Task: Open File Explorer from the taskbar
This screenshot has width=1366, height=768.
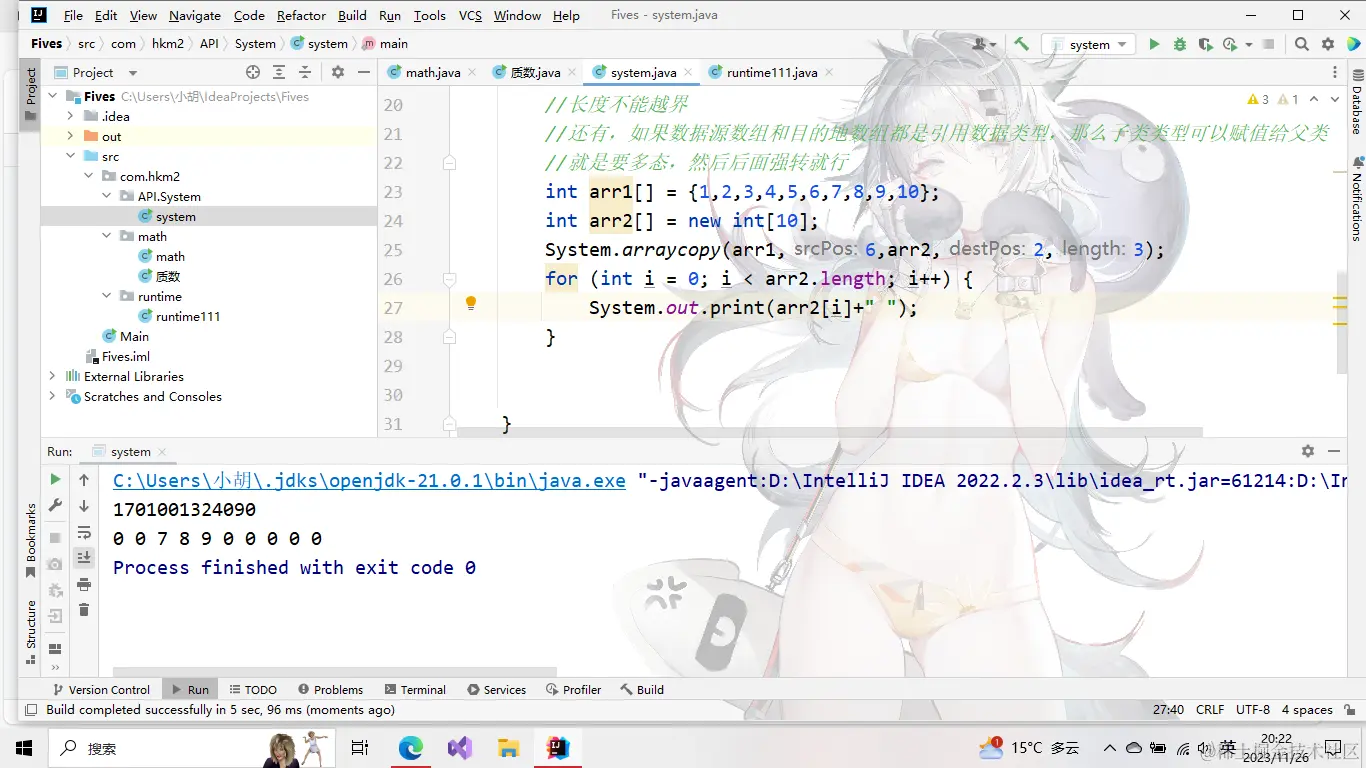Action: (x=509, y=748)
